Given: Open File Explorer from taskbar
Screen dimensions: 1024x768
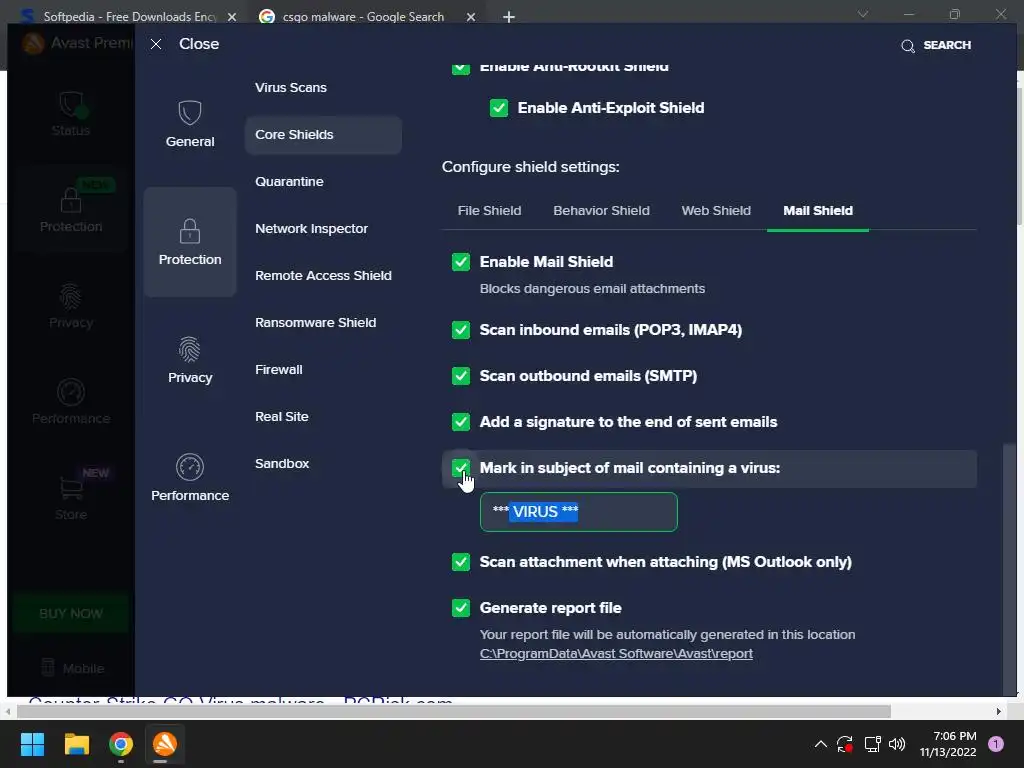Looking at the screenshot, I should tap(76, 744).
